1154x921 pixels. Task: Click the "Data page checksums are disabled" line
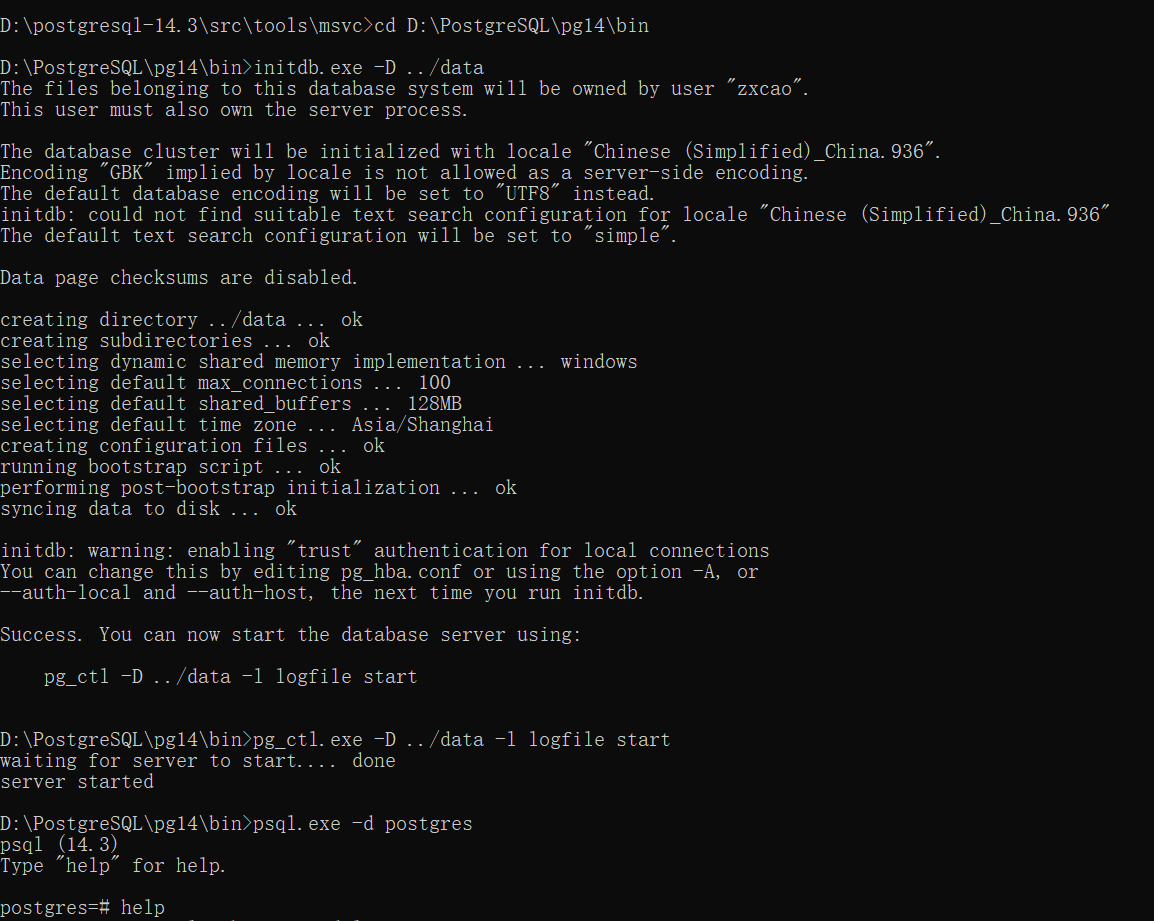[179, 278]
